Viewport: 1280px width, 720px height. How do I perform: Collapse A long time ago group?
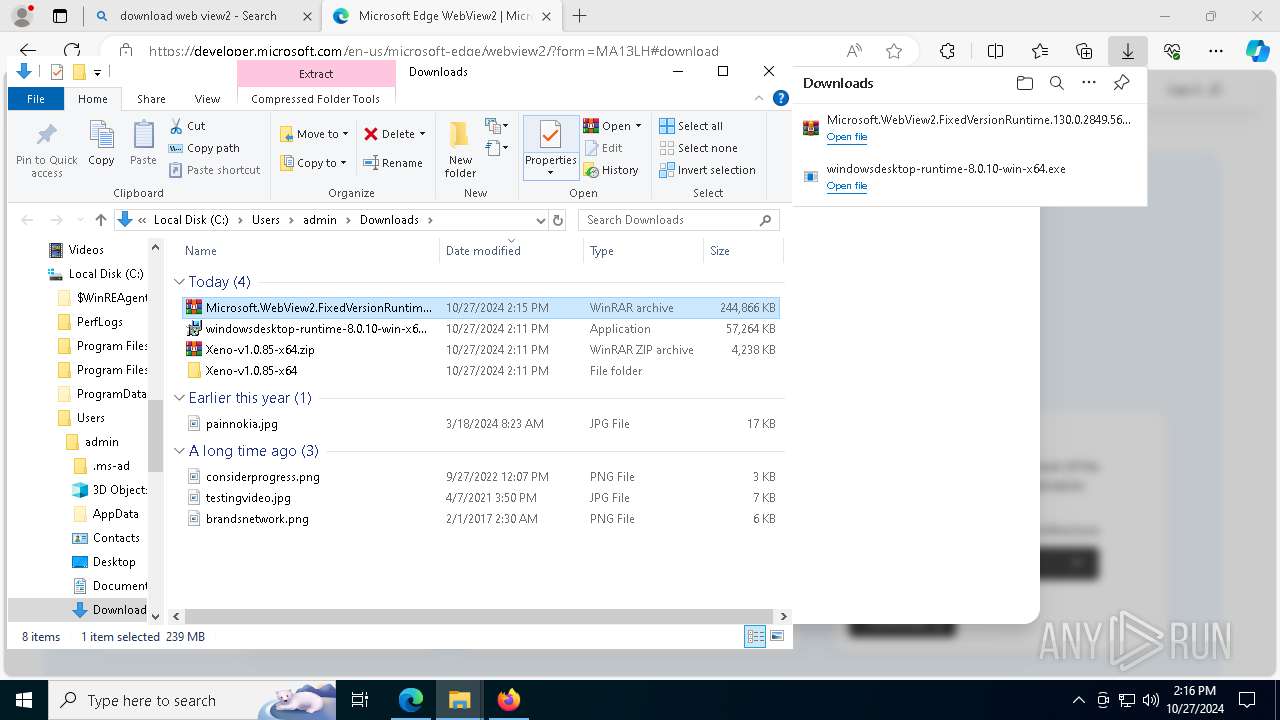click(x=179, y=451)
